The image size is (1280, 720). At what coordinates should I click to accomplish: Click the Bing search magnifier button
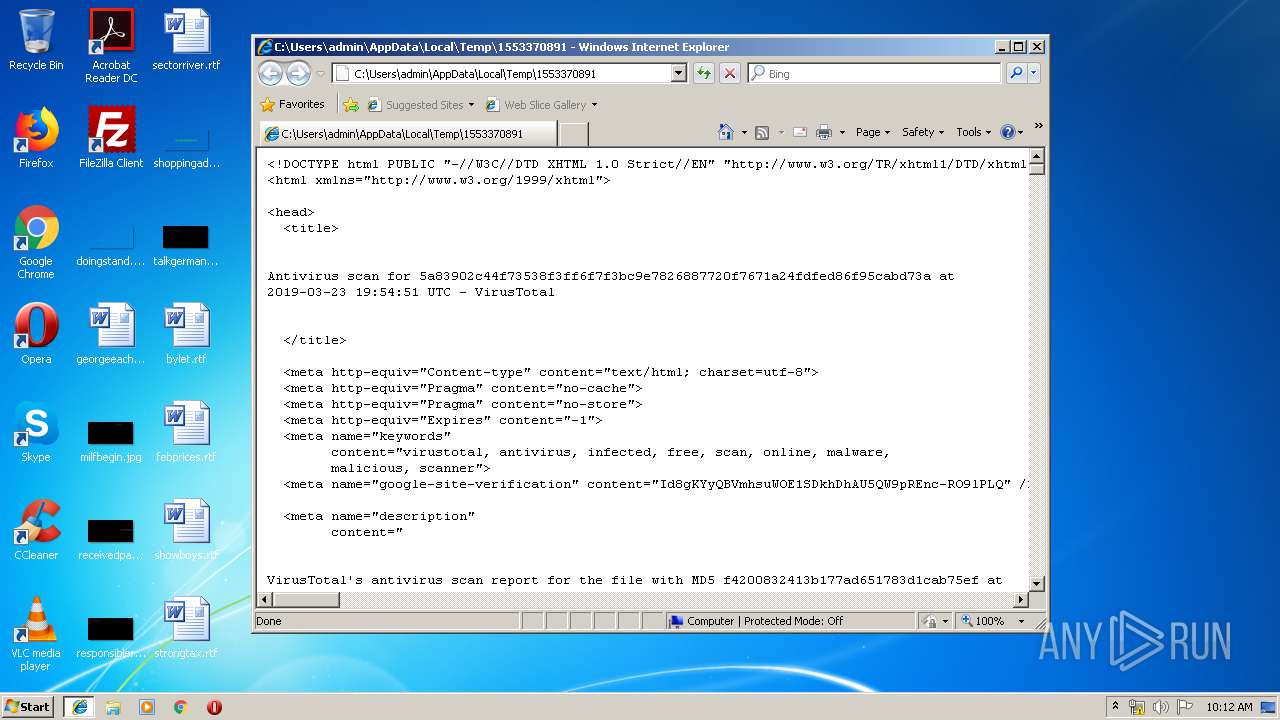pos(1016,73)
